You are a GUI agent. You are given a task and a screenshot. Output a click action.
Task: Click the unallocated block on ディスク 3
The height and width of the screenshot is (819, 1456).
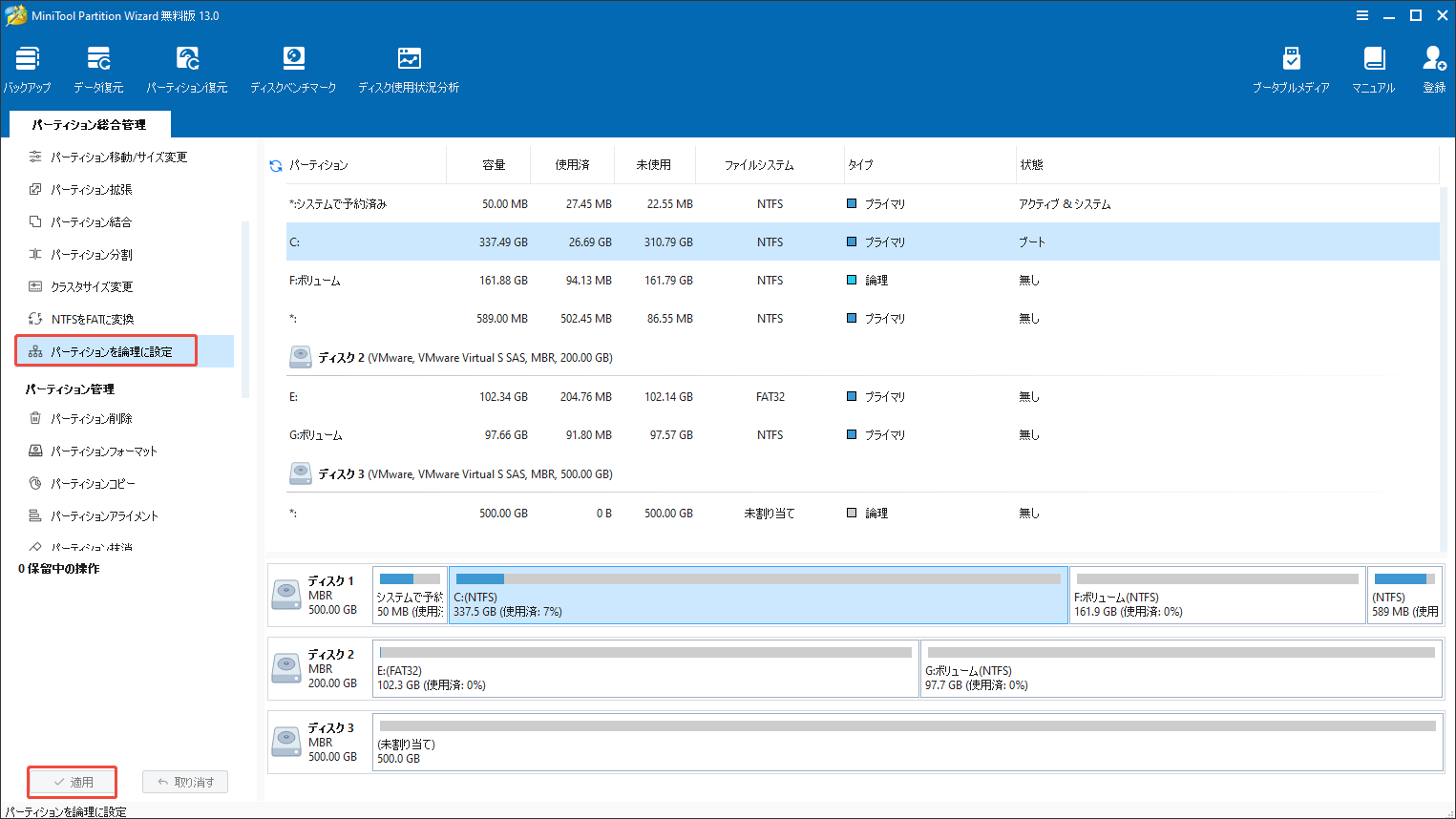[906, 741]
